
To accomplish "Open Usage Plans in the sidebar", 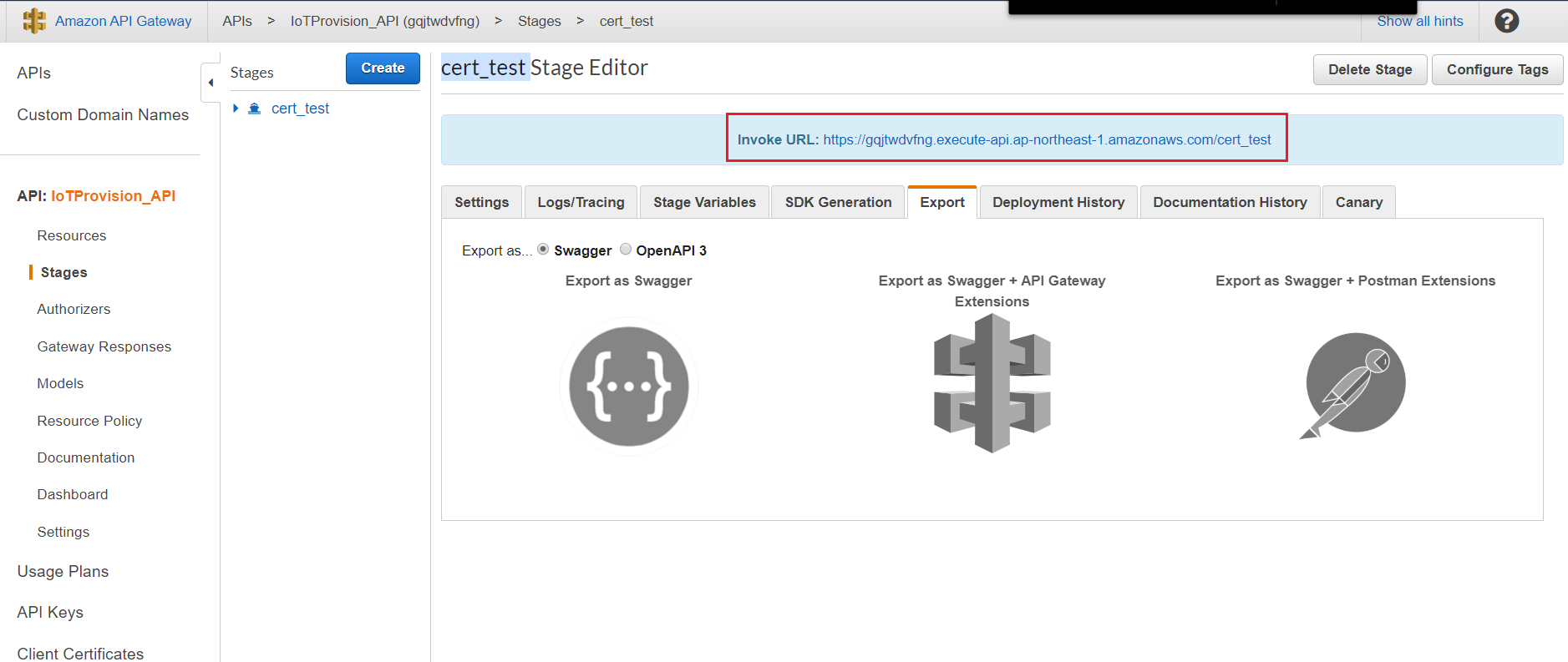I will [63, 571].
